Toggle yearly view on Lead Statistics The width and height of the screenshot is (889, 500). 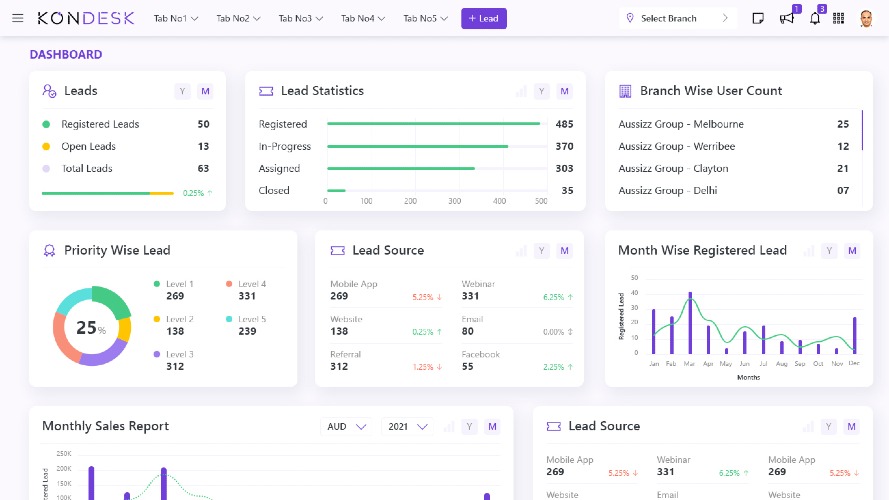pyautogui.click(x=541, y=91)
